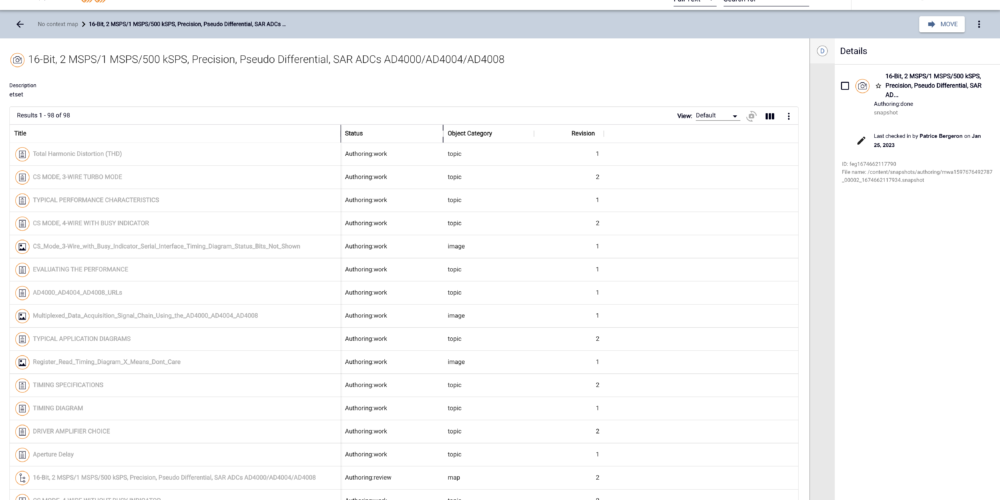Open the top bar more-options kebab menu
This screenshot has width=1000, height=500.
(979, 24)
